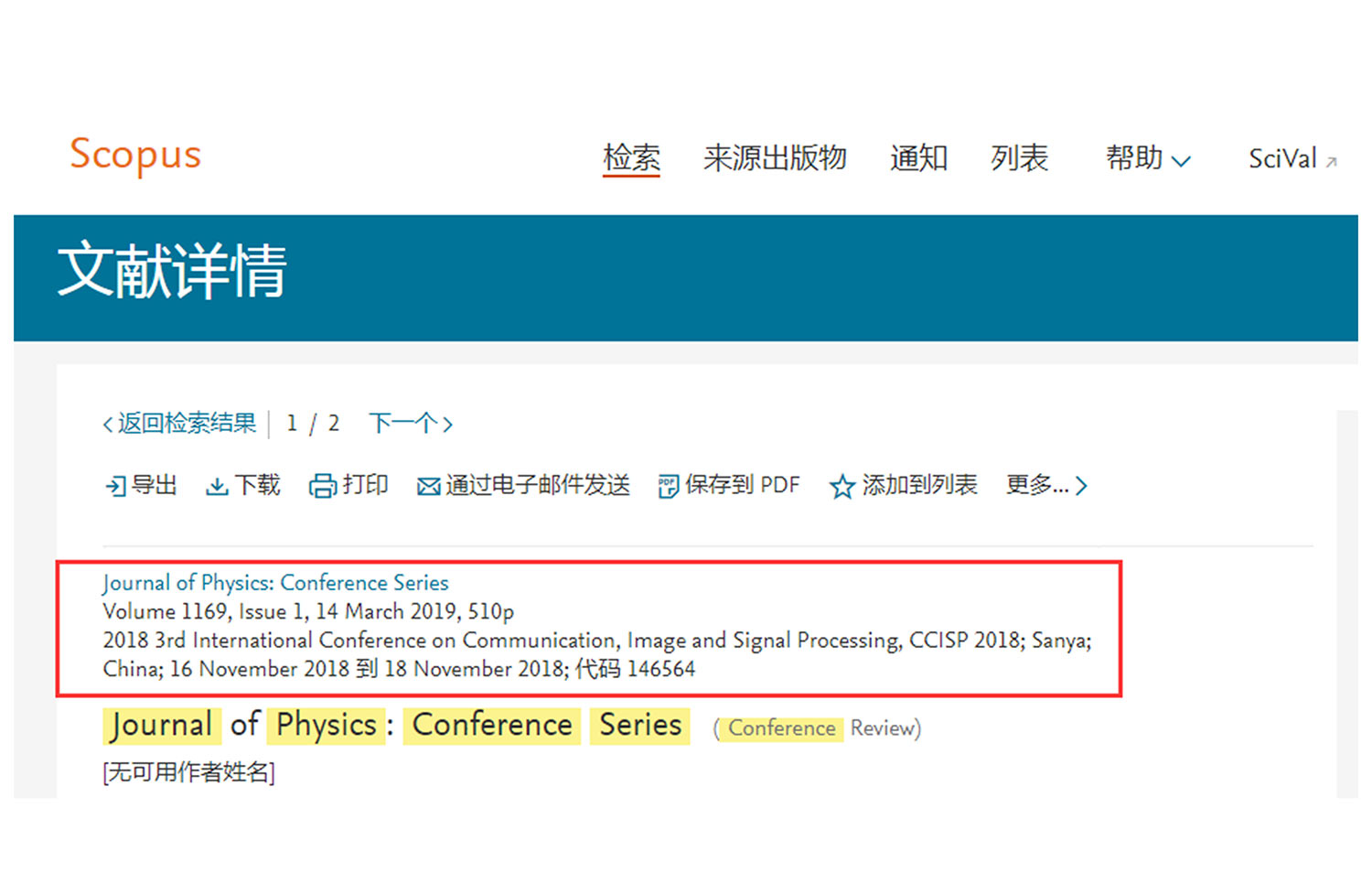Image resolution: width=1372 pixels, height=883 pixels.
Task: Click the Scopus logo
Action: click(135, 155)
